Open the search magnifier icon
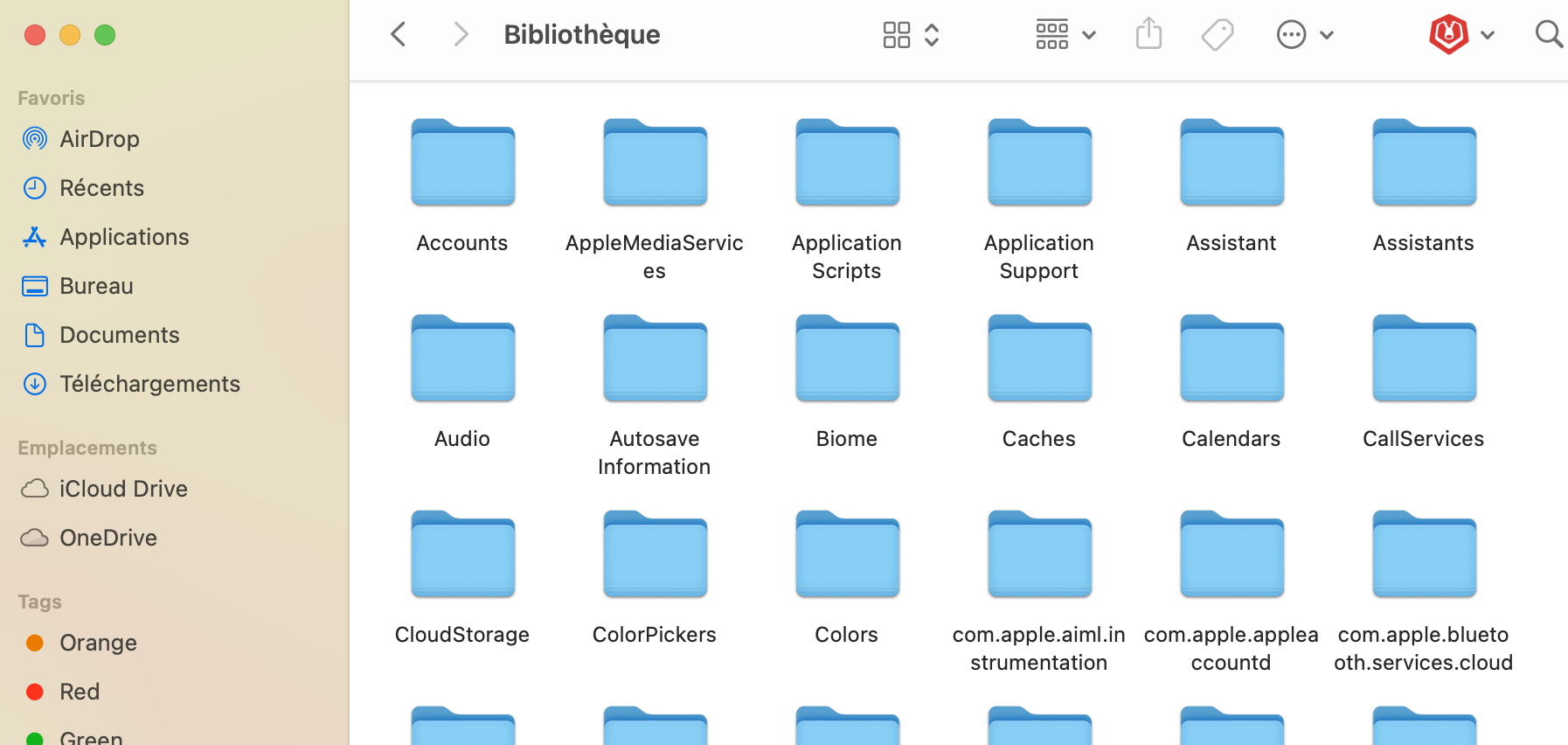Viewport: 1568px width, 745px height. point(1548,35)
